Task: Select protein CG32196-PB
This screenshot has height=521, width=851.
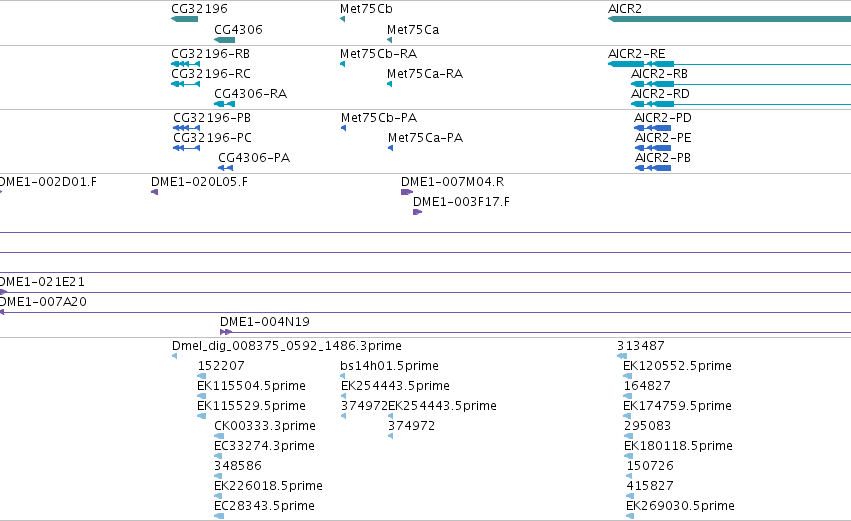Action: click(187, 128)
